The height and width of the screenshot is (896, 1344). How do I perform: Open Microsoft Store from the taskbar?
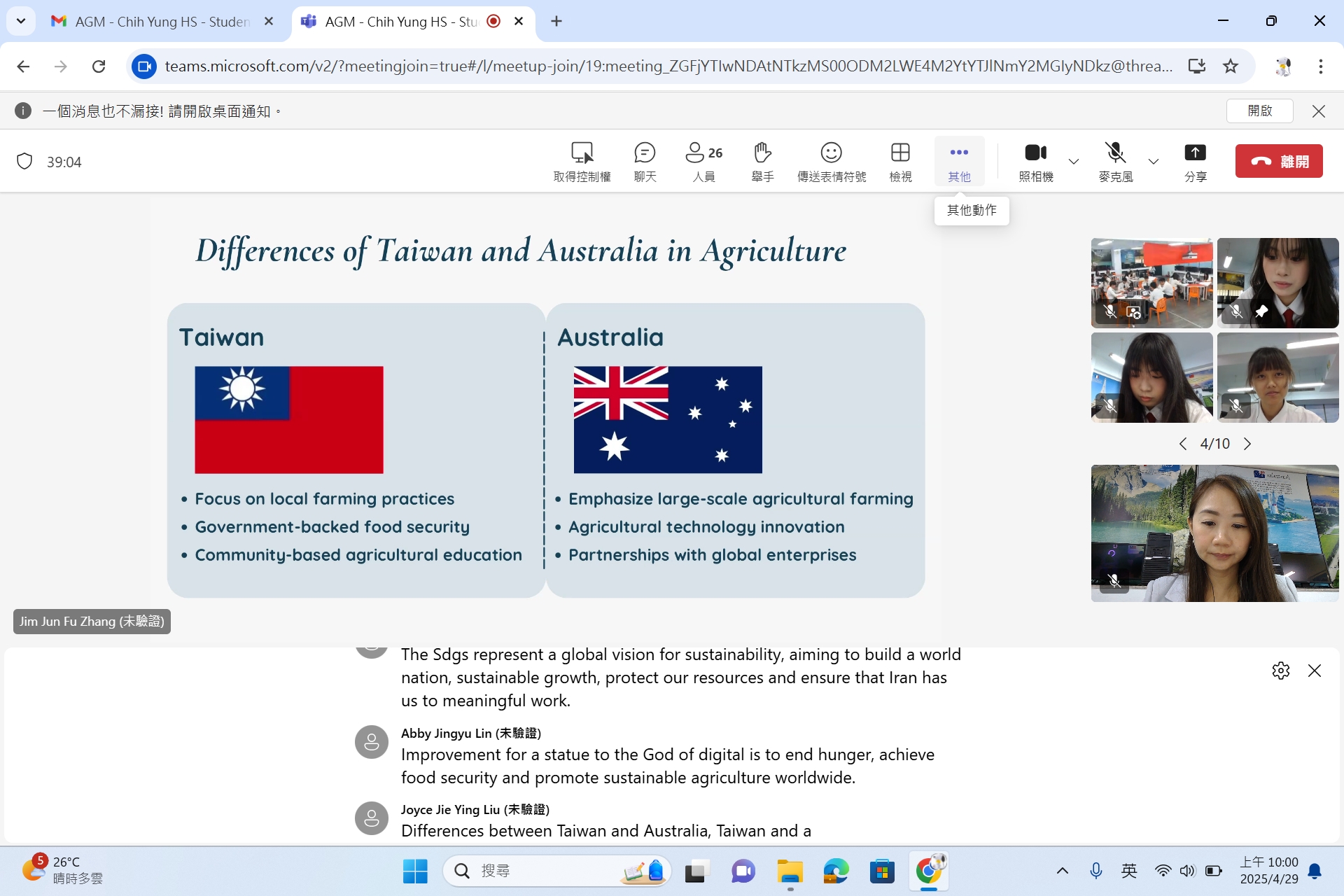tap(882, 871)
